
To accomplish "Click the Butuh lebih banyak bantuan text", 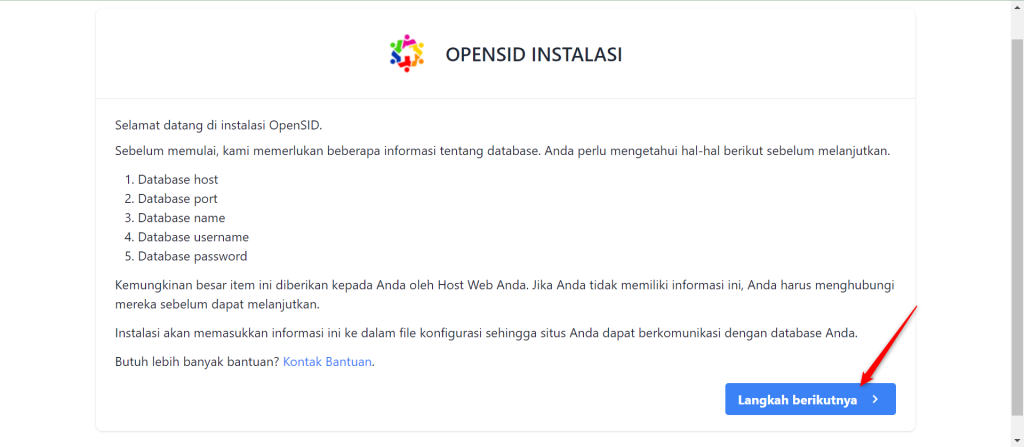I will tap(197, 362).
